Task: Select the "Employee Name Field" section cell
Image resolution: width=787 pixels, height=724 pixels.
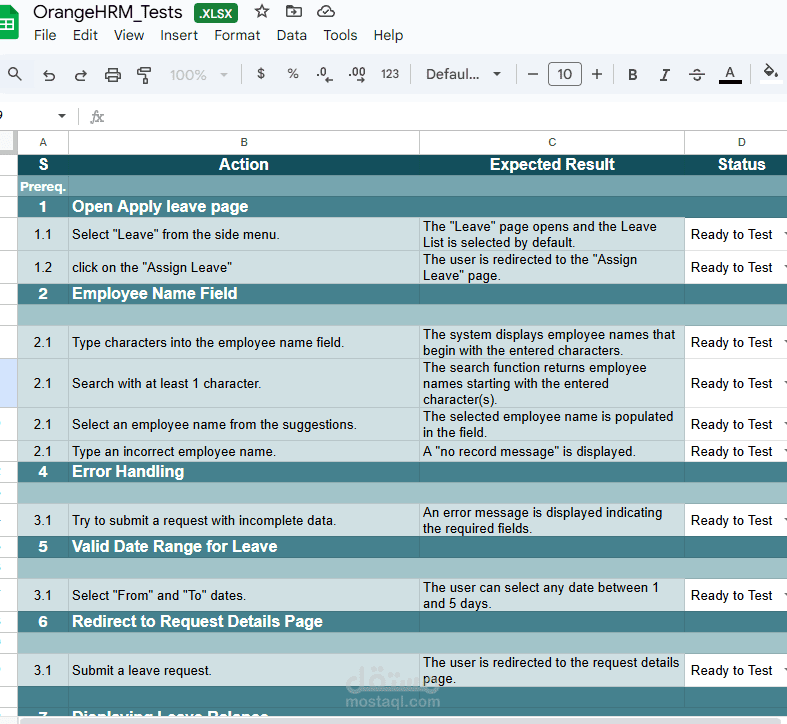Action: [x=244, y=293]
